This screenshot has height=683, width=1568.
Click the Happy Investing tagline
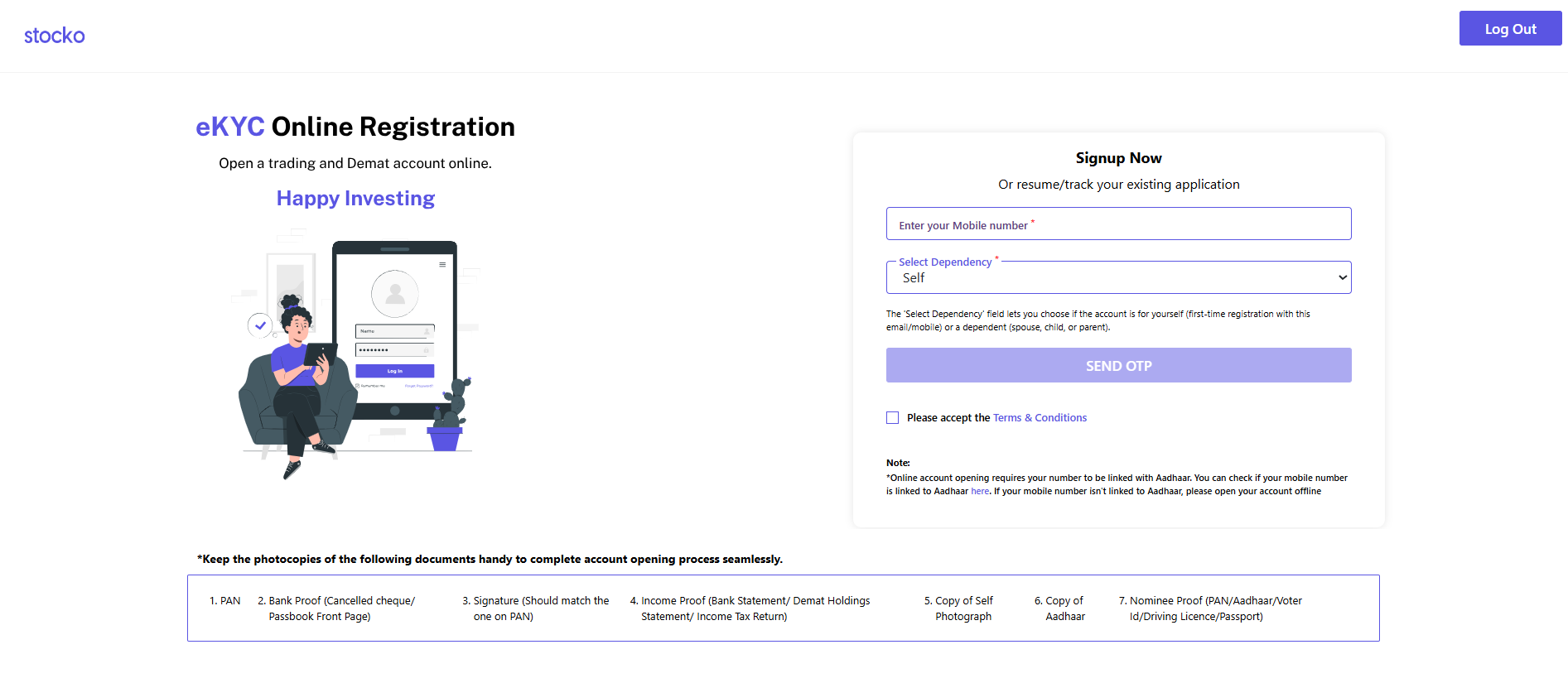[x=355, y=199]
